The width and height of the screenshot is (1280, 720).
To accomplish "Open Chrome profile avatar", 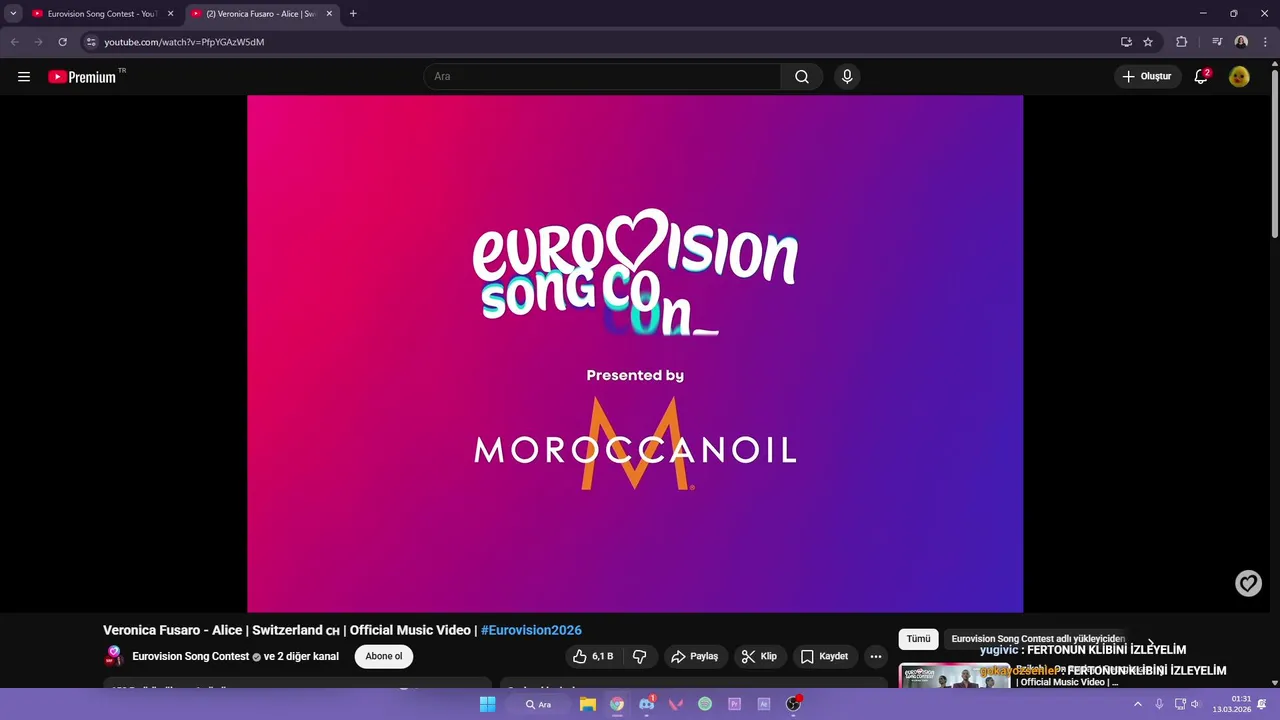I will point(1241,42).
